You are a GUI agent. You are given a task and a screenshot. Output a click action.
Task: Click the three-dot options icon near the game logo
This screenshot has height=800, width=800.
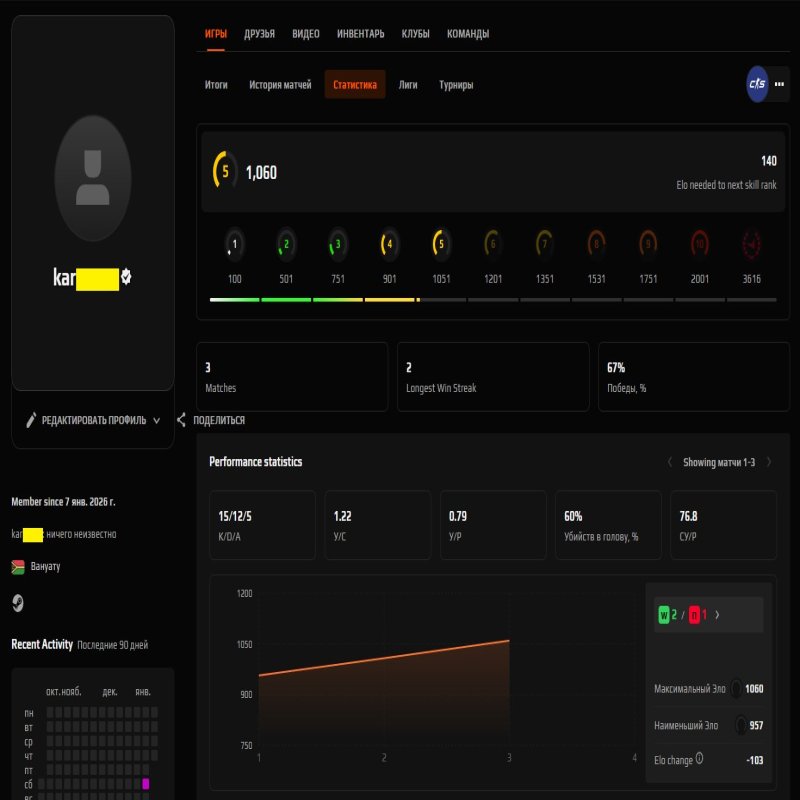click(x=778, y=85)
